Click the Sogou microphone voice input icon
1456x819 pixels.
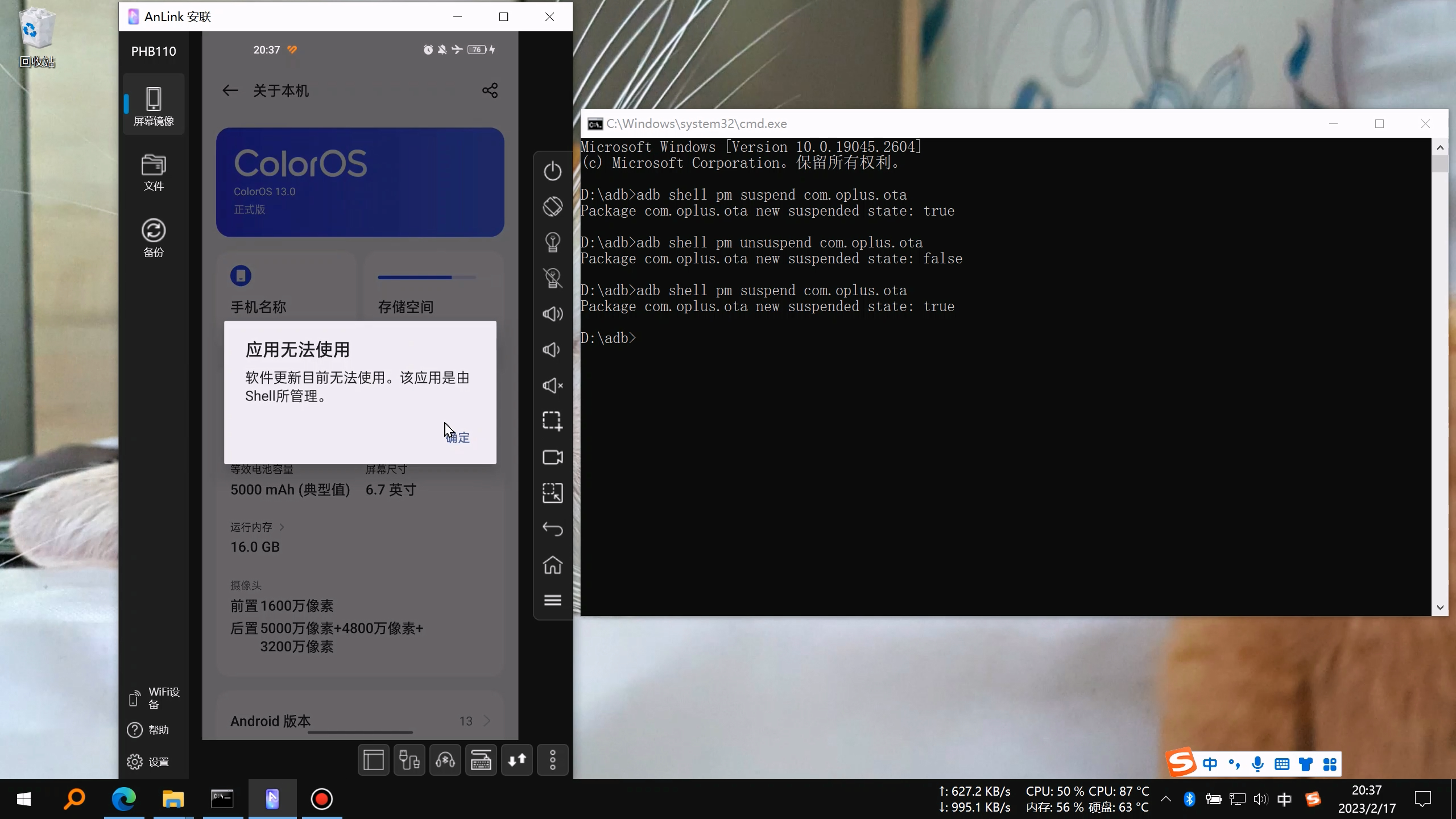tap(1258, 764)
